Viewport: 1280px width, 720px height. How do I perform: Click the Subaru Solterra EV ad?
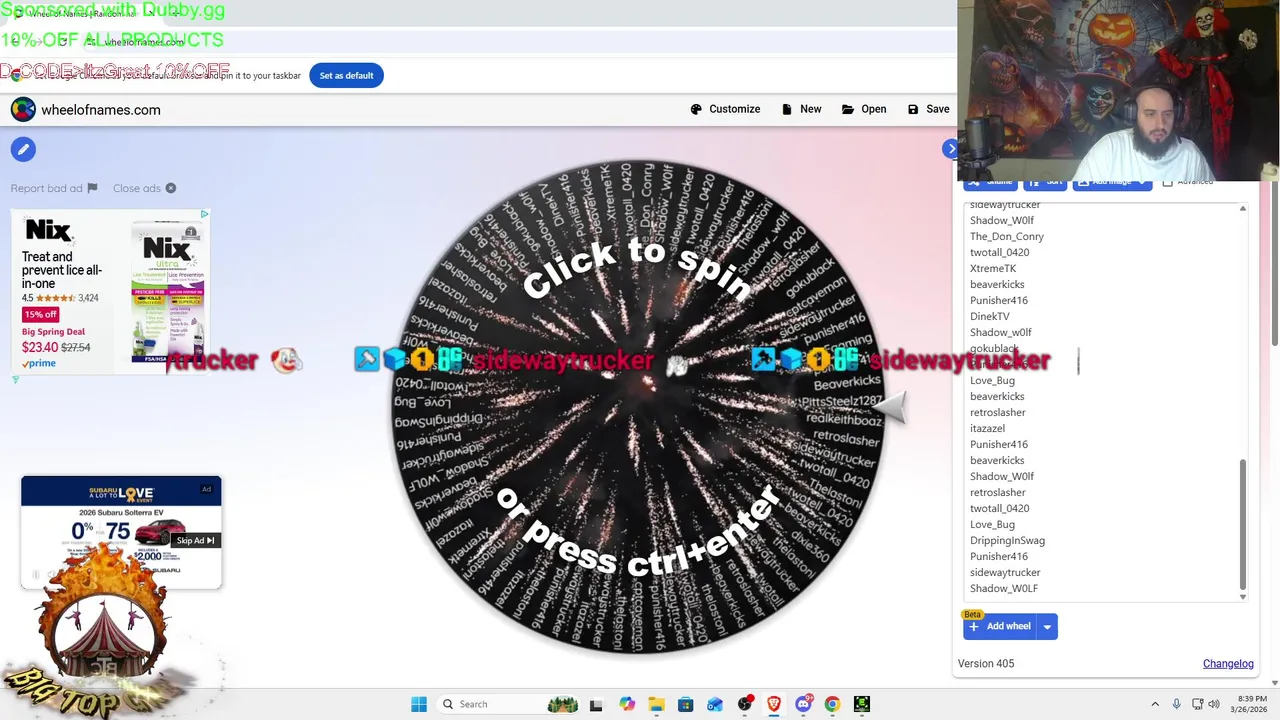[x=121, y=532]
